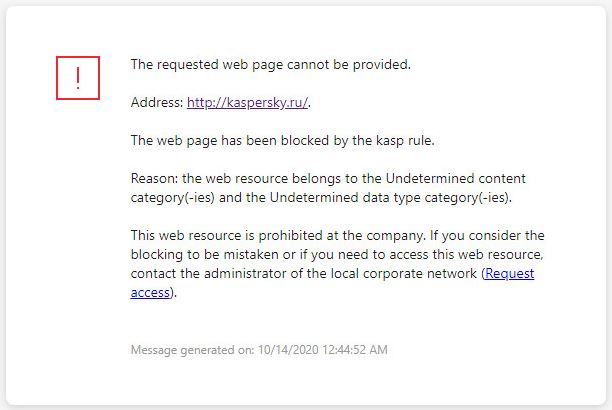Click the 'Message generated on:' label
This screenshot has width=612, height=410.
pos(187,351)
